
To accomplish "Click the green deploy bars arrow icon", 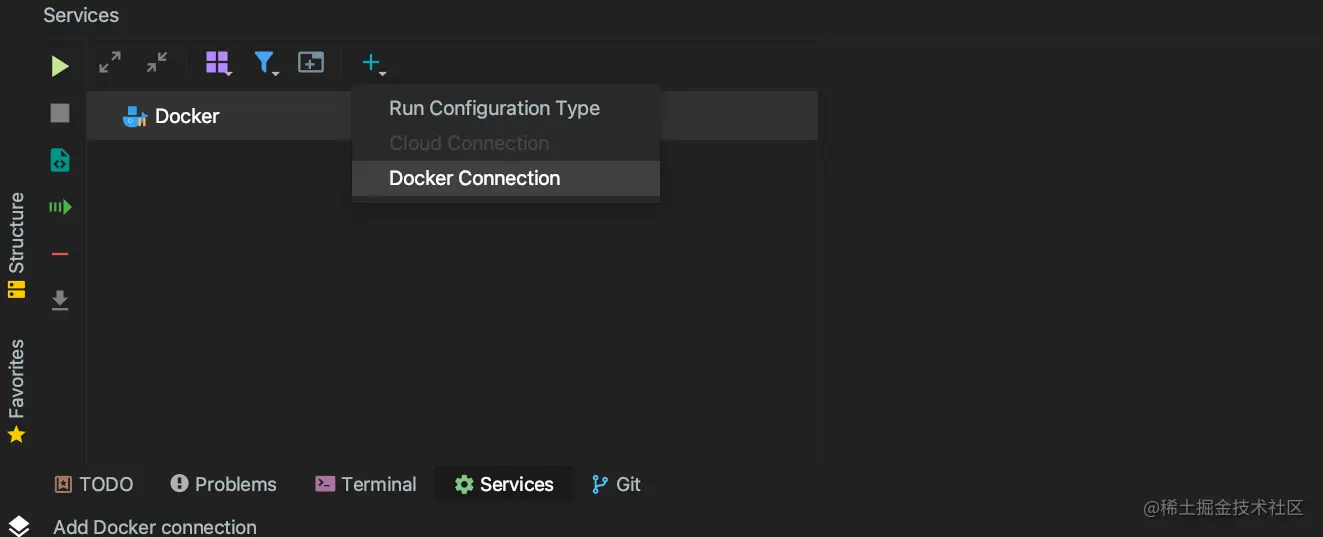I will [60, 207].
